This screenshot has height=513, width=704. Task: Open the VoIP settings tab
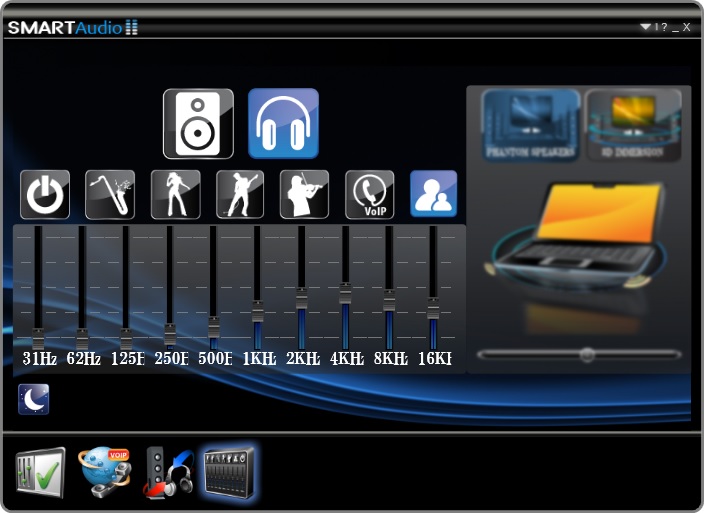coord(104,472)
